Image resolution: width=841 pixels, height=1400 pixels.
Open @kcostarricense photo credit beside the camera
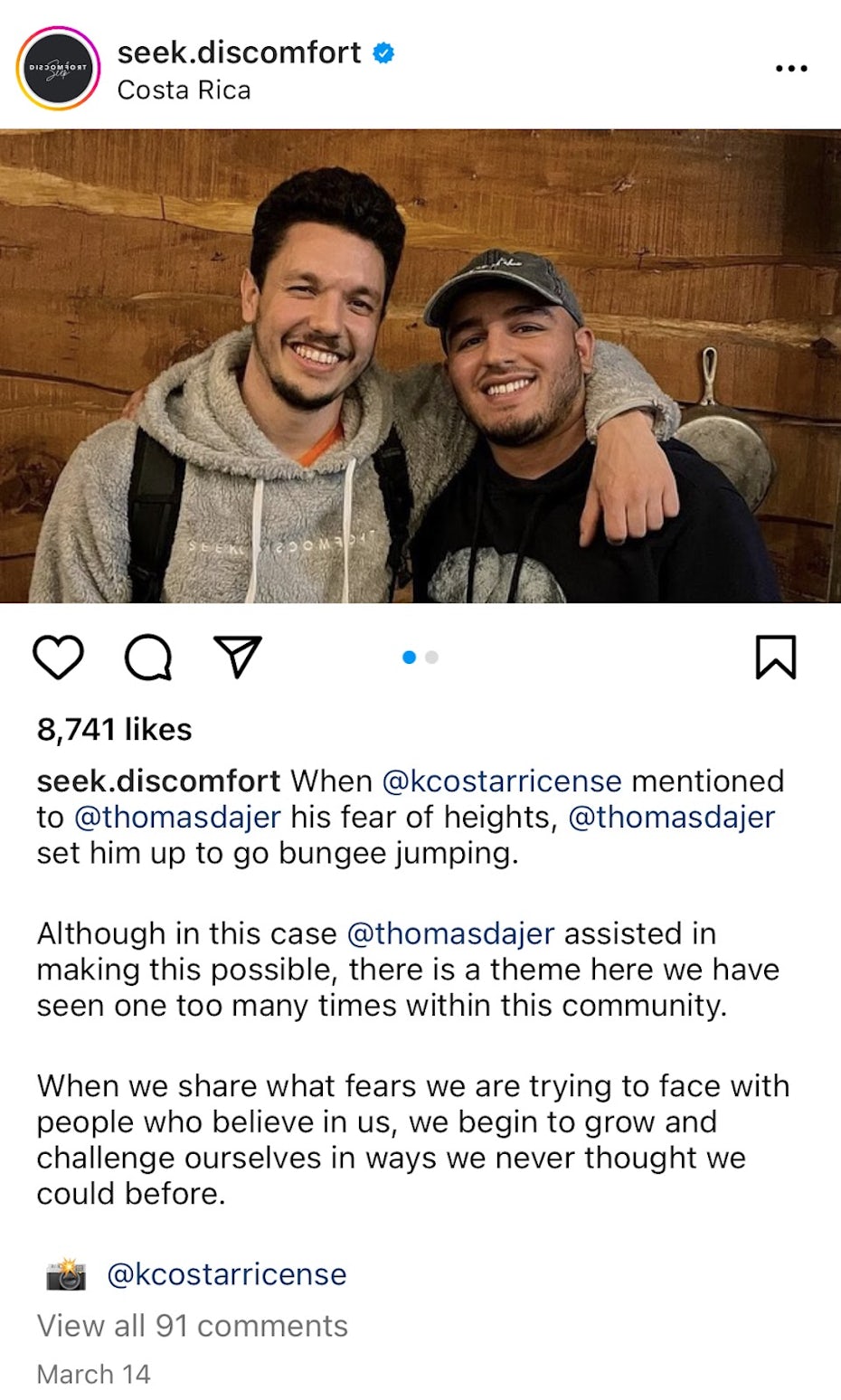coord(226,1274)
